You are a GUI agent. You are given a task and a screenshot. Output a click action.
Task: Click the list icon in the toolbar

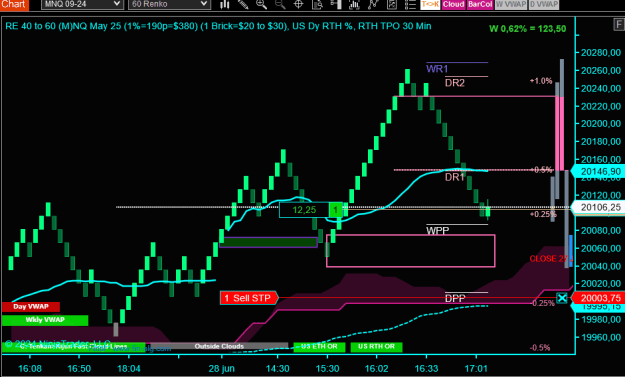click(x=410, y=4)
